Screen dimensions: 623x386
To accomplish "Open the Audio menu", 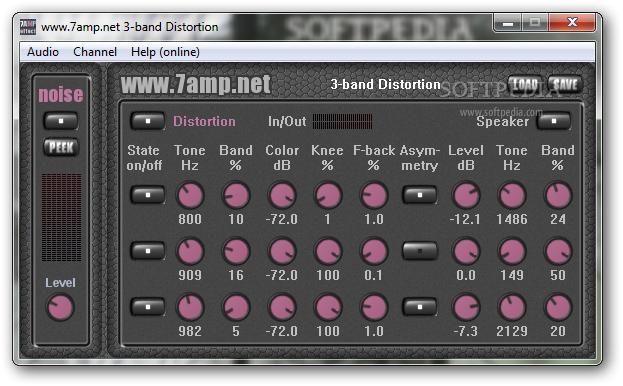I will point(43,52).
